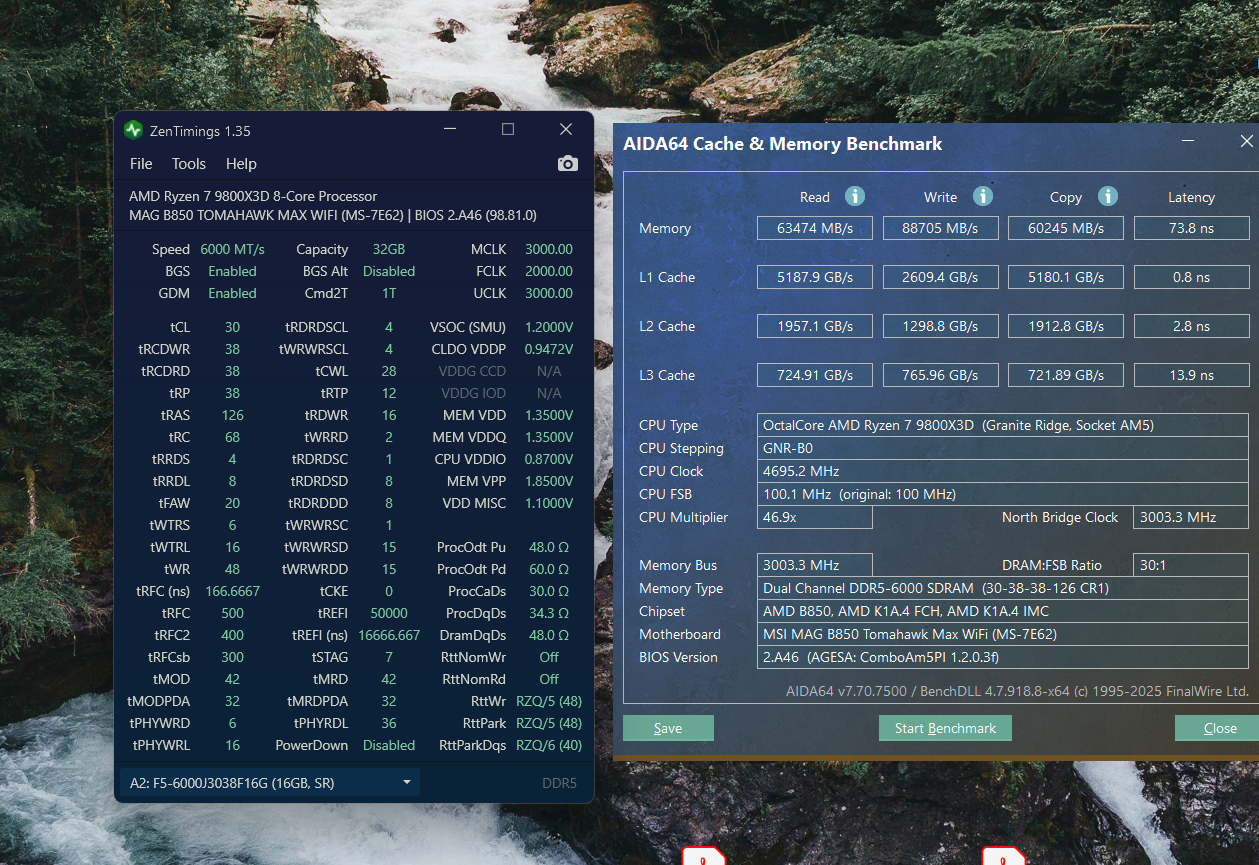Open the Tools menu in ZenTimings
1259x865 pixels.
(x=189, y=164)
